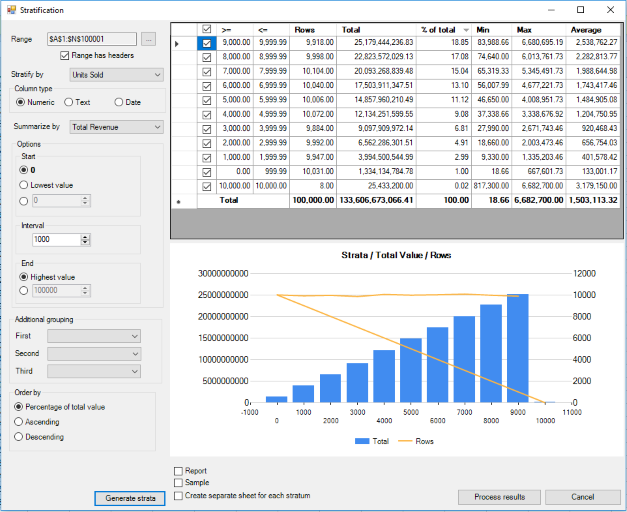The height and width of the screenshot is (512, 627).
Task: Uncheck the 0.00 stratum row checkbox
Action: (207, 172)
